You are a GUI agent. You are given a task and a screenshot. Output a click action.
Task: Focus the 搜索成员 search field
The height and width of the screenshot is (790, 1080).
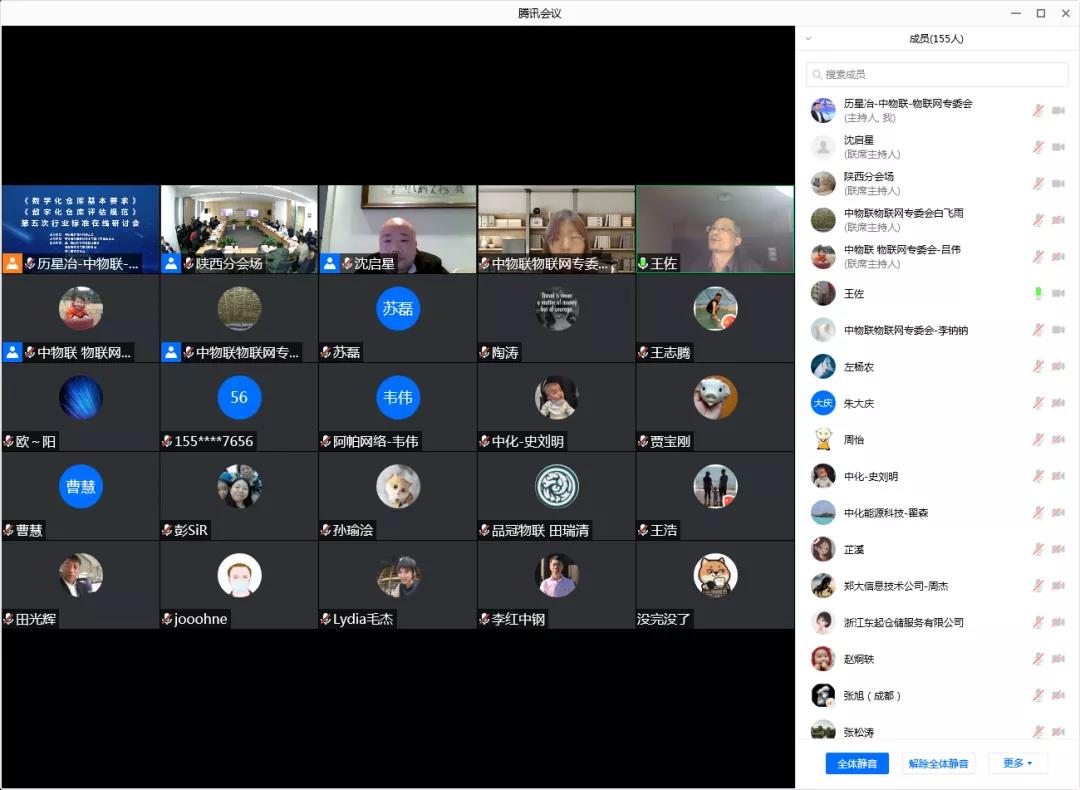tap(937, 74)
